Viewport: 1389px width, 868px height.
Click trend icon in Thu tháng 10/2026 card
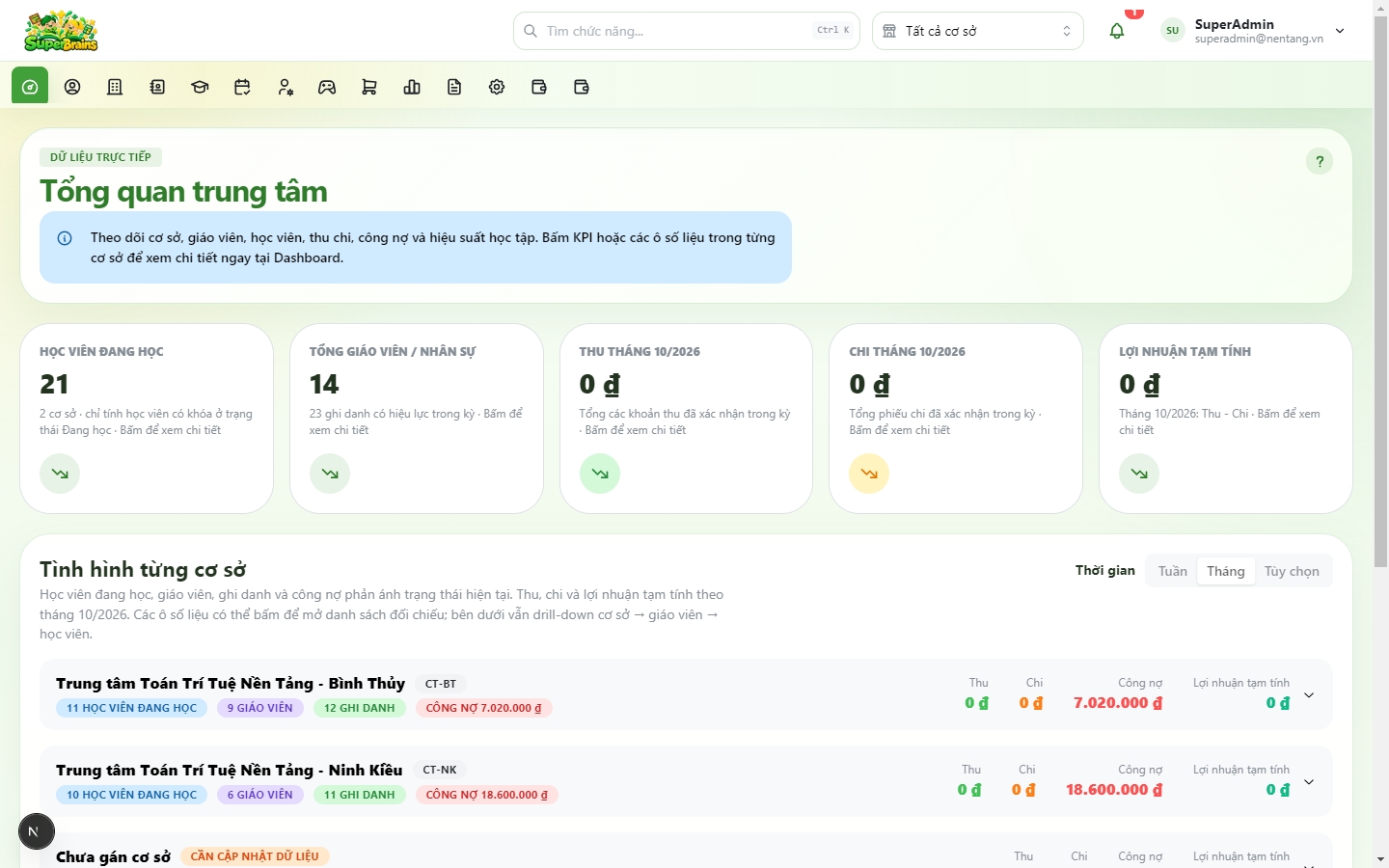coord(600,474)
